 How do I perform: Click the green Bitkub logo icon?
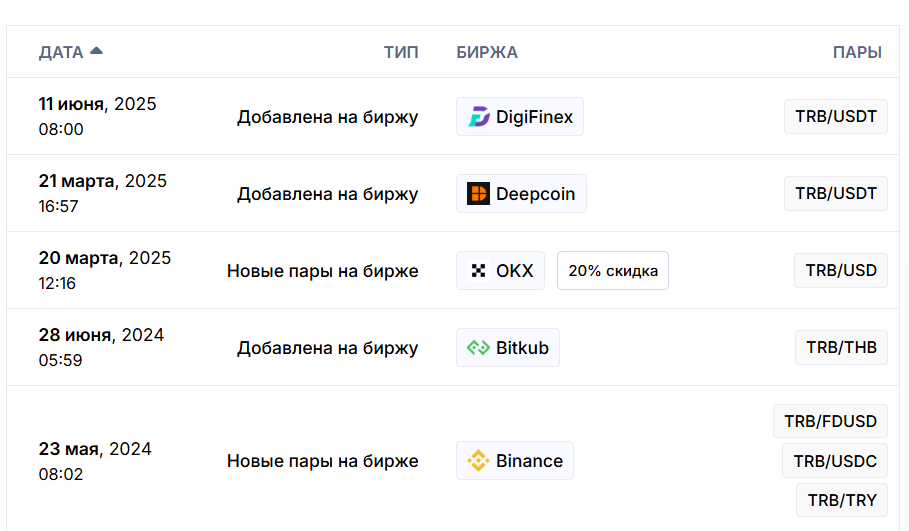478,348
